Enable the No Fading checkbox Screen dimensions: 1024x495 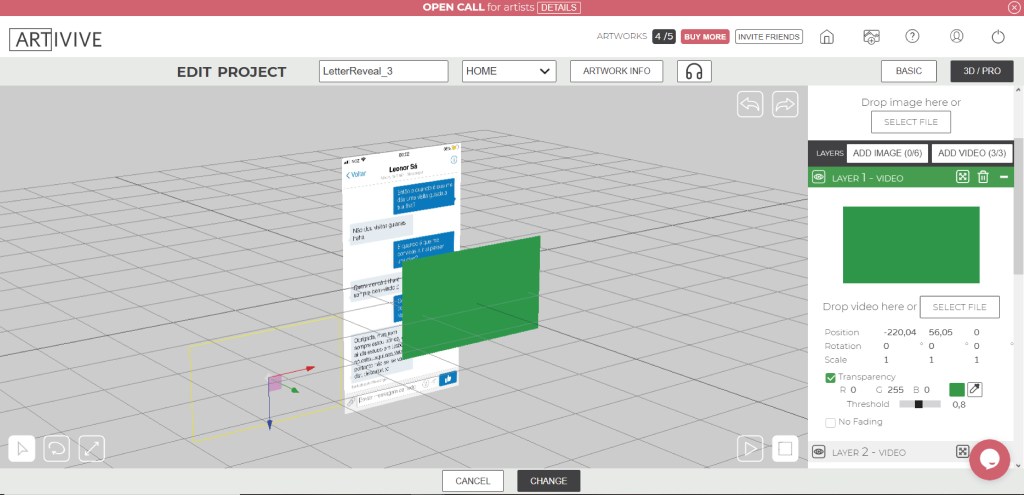pyautogui.click(x=831, y=422)
